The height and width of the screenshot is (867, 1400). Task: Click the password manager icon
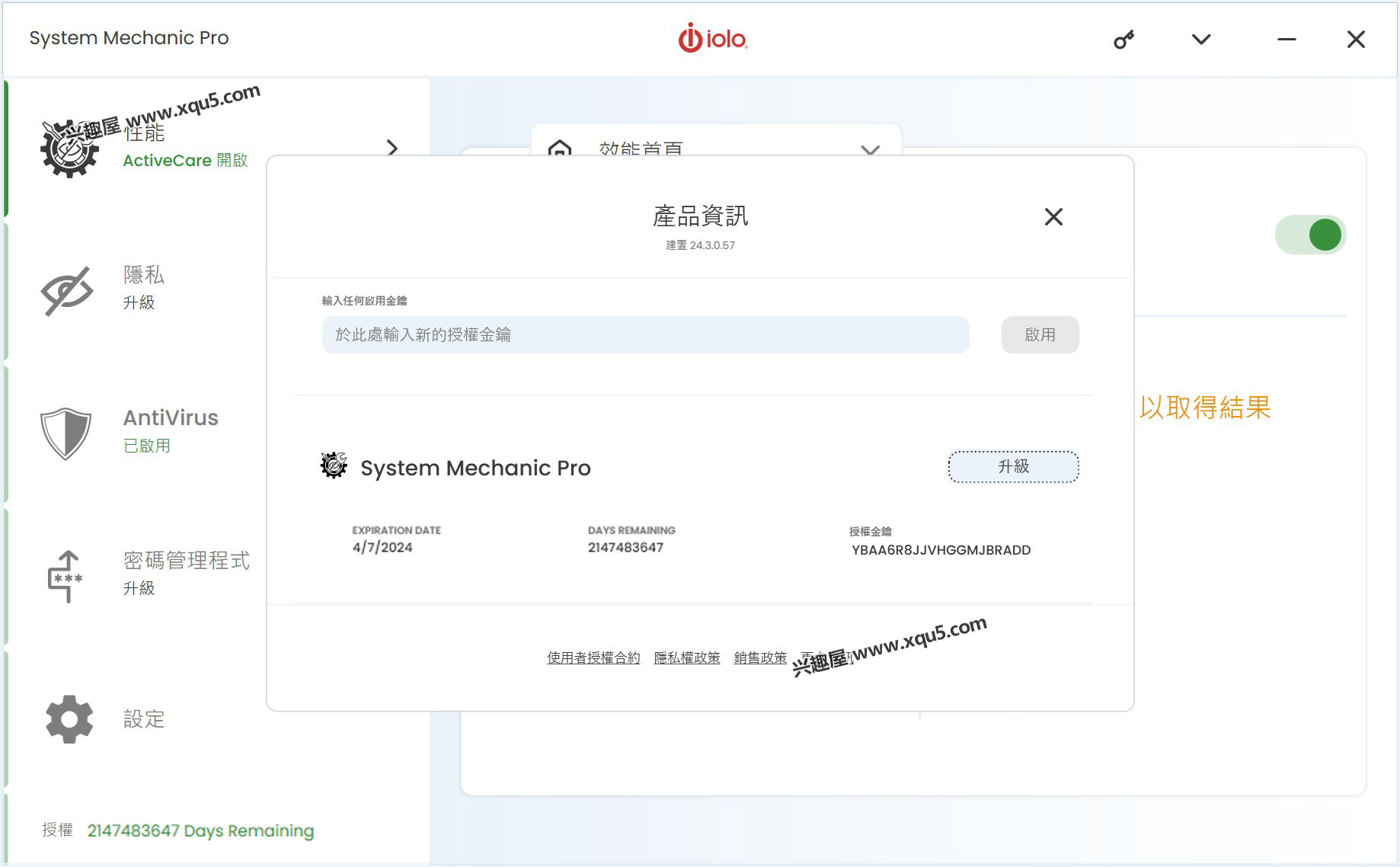pos(66,576)
